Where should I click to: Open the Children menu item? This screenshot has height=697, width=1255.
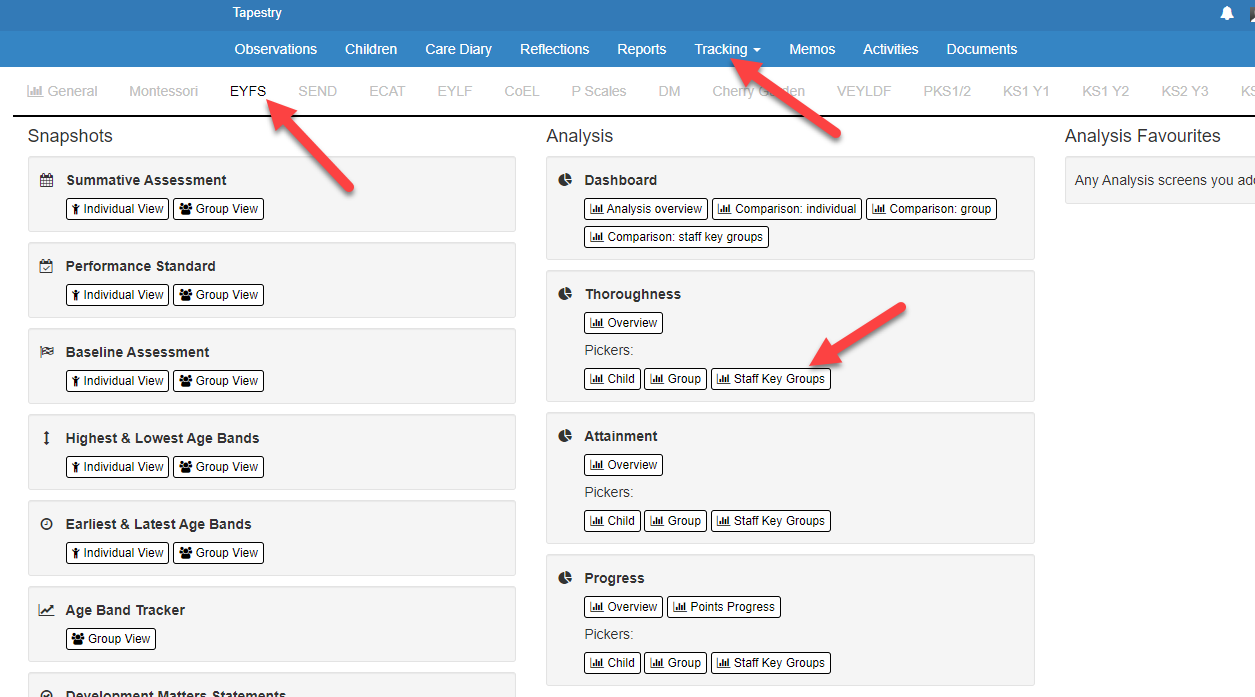371,49
